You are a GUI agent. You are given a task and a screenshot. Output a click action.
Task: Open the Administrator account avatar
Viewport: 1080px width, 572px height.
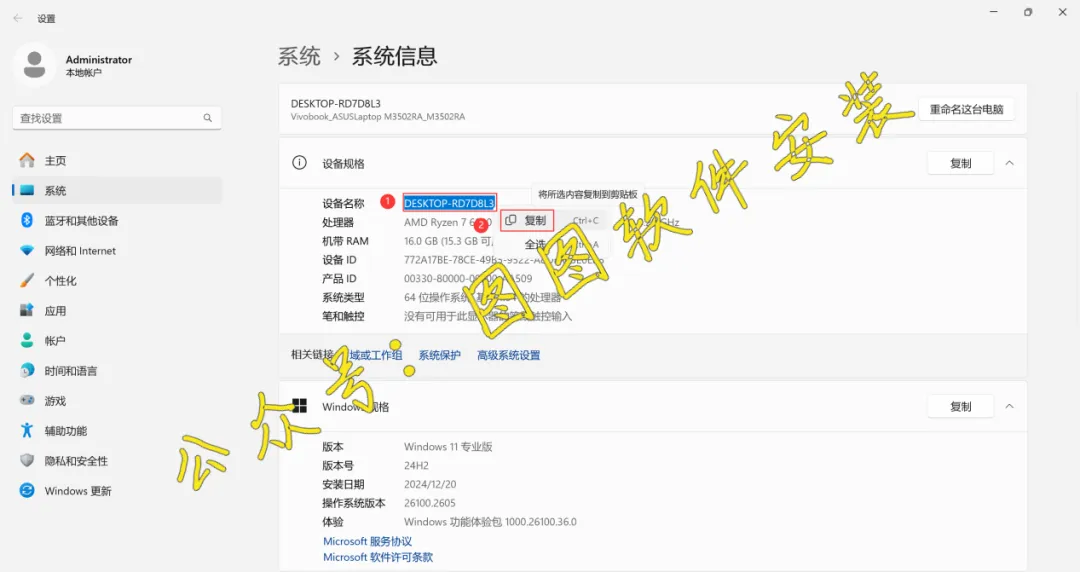pos(34,65)
